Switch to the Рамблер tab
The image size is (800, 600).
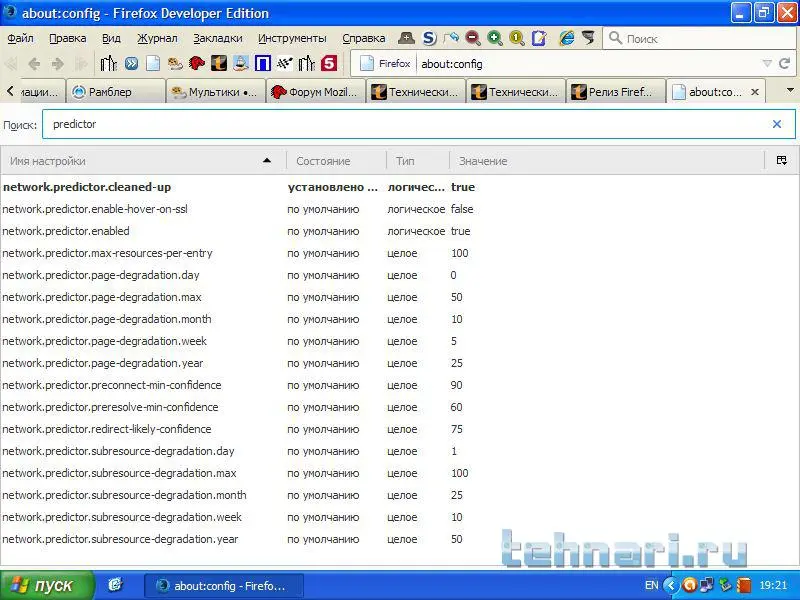(x=115, y=92)
